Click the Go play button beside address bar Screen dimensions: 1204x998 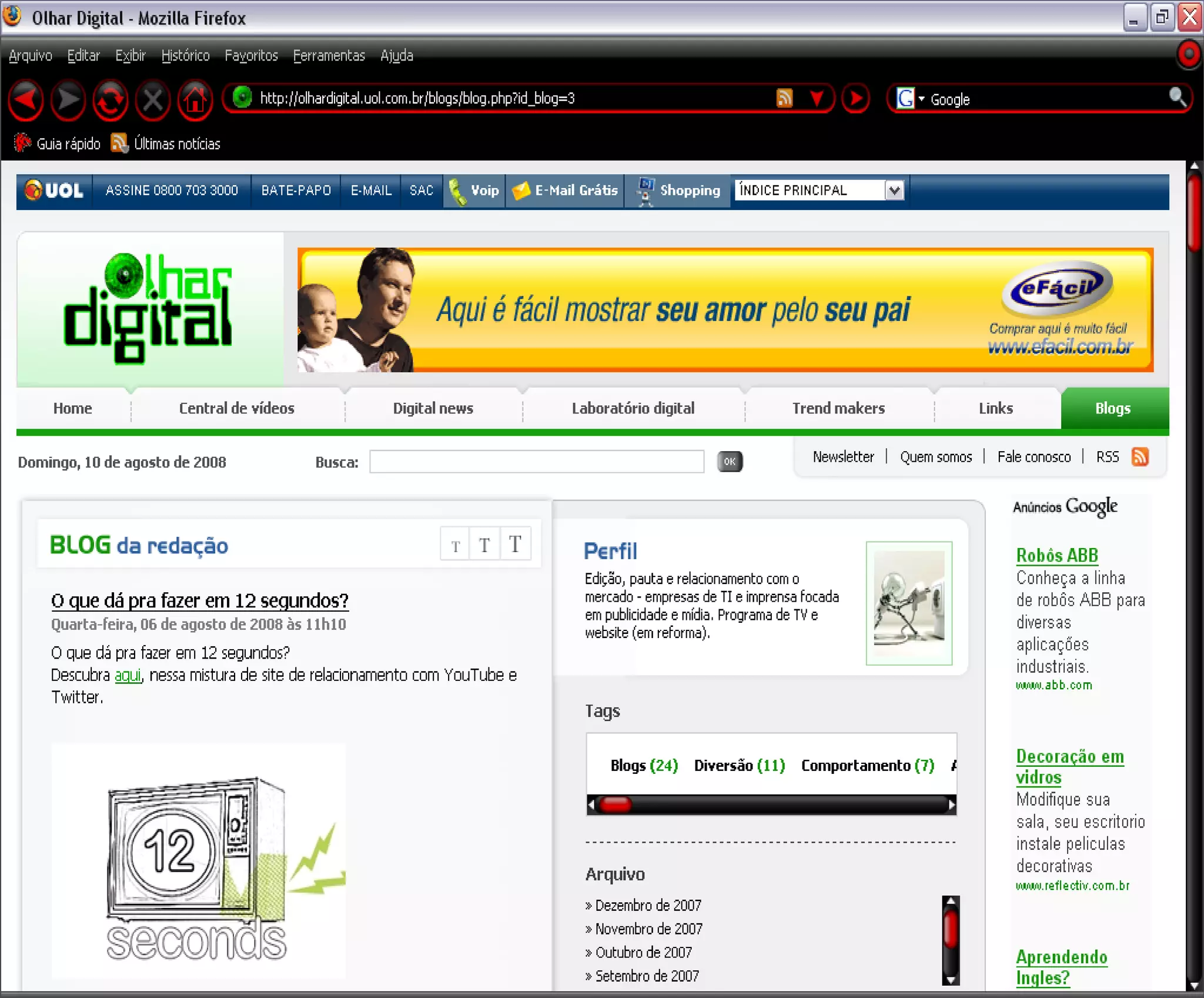[856, 98]
